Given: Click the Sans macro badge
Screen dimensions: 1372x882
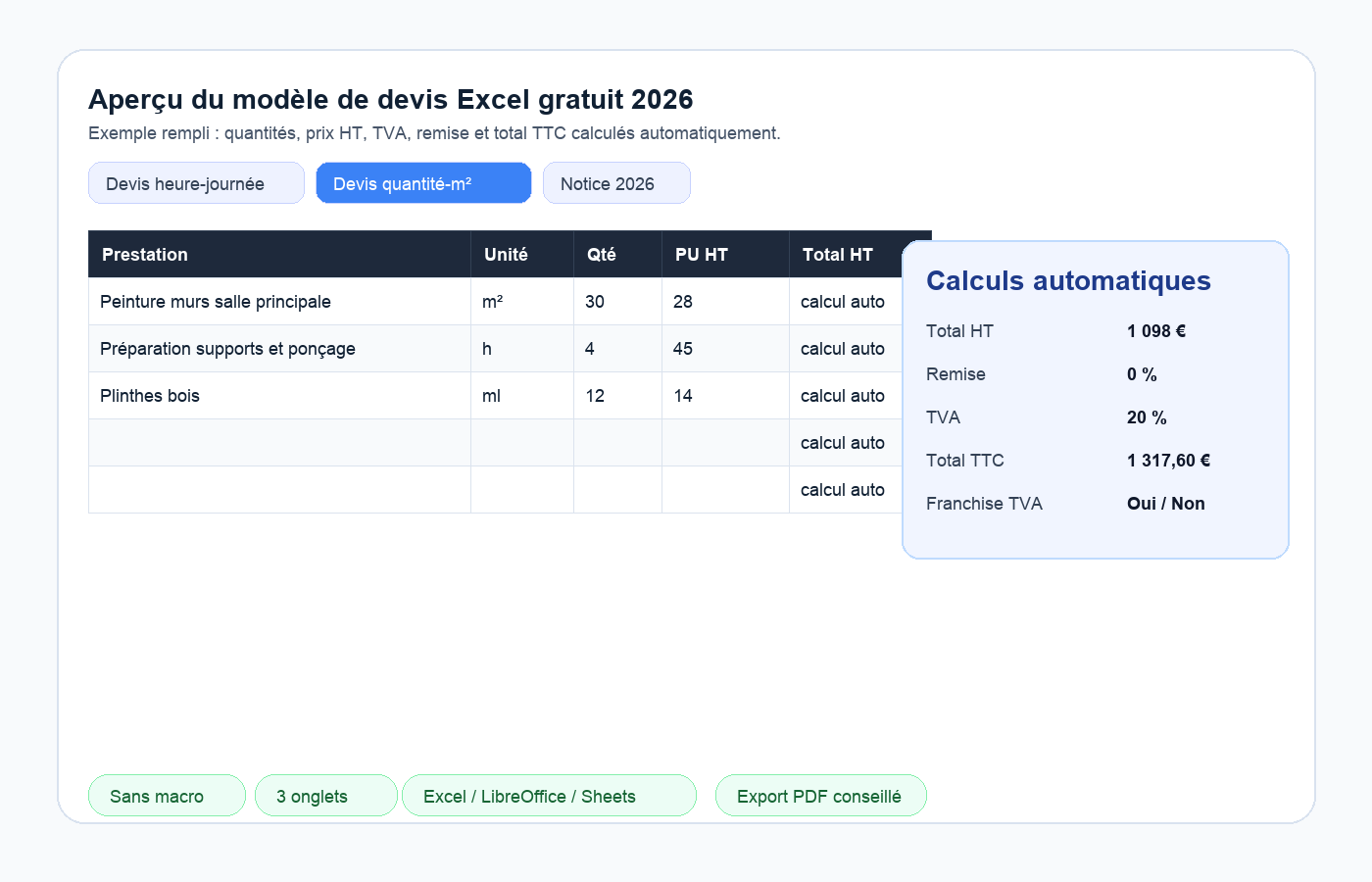Looking at the screenshot, I should coord(167,796).
